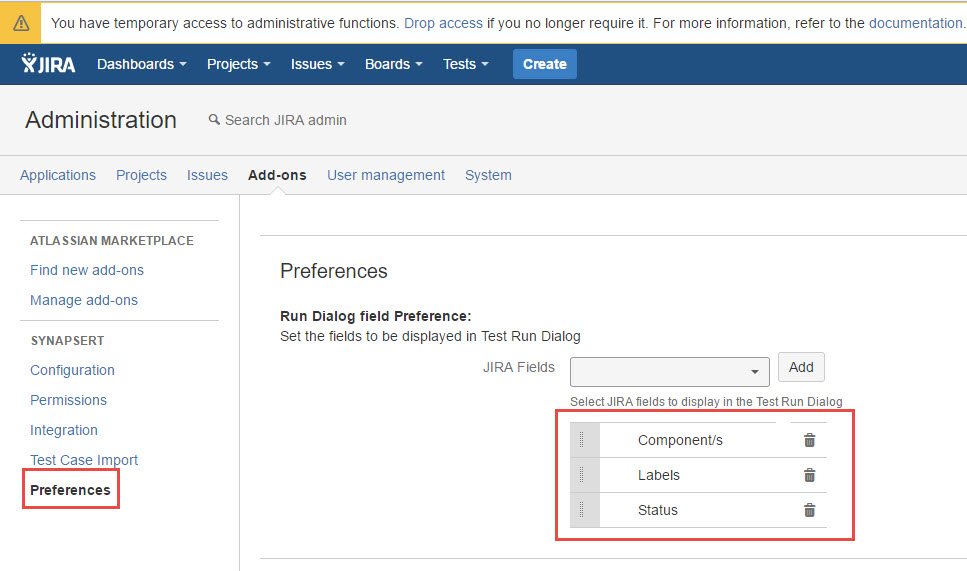Click the trash icon next to Status
Viewport: 967px width, 571px height.
point(810,510)
